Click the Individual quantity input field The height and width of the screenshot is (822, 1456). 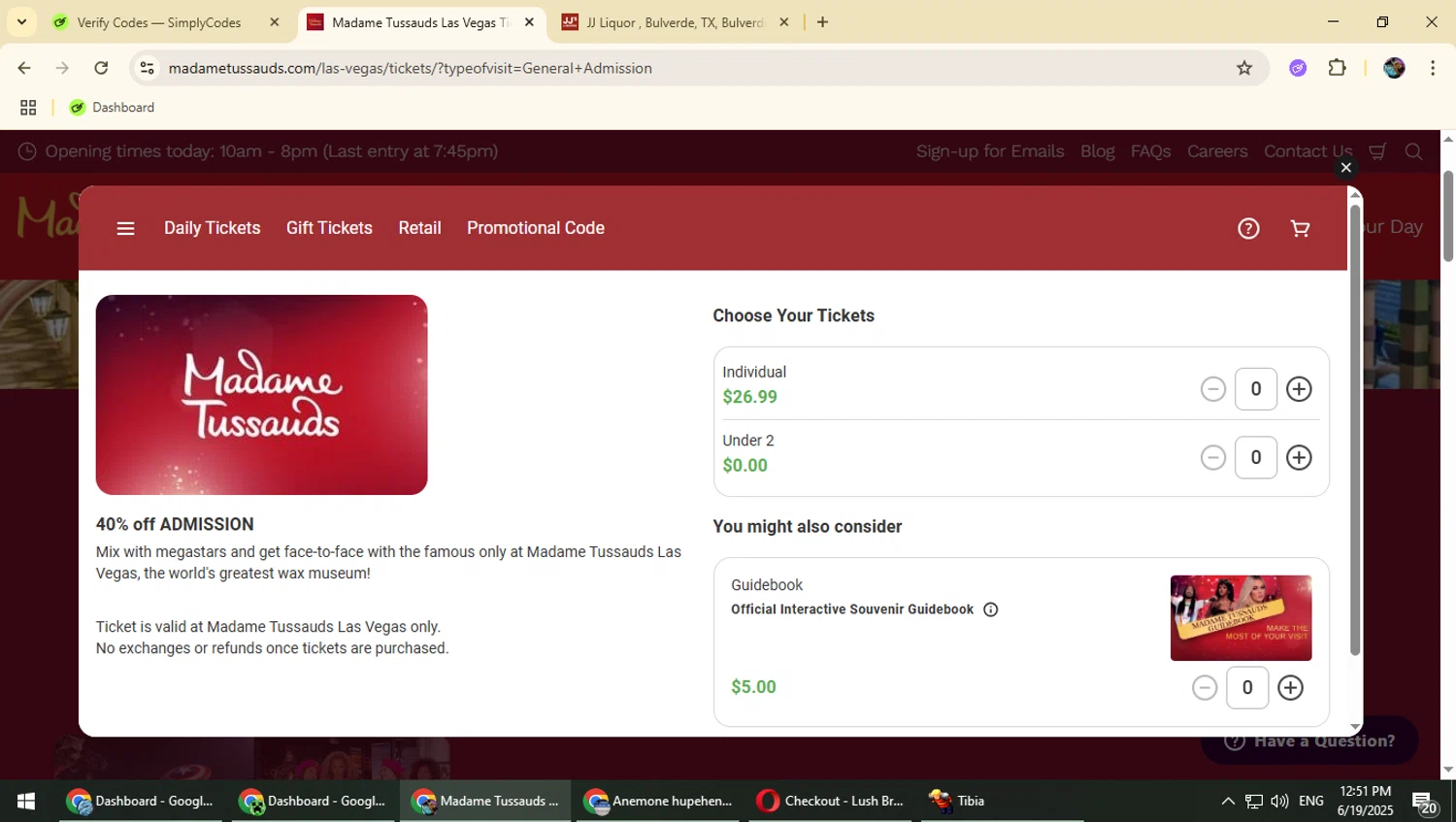coord(1256,389)
